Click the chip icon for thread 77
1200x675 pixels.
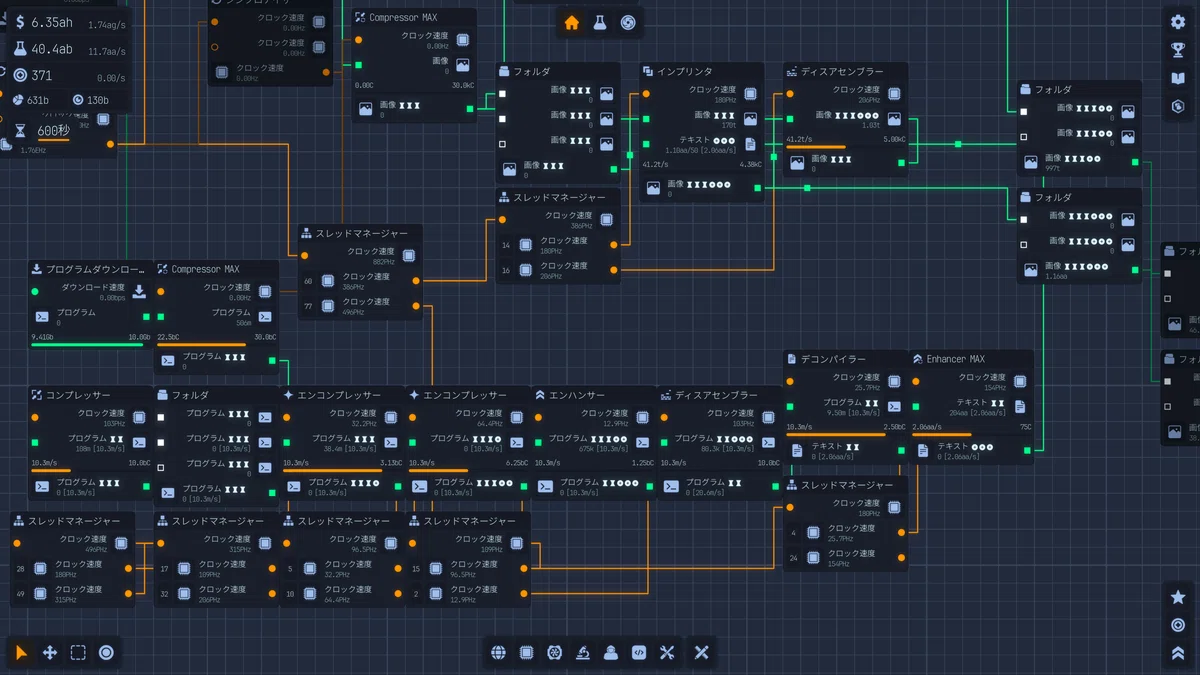tap(328, 306)
